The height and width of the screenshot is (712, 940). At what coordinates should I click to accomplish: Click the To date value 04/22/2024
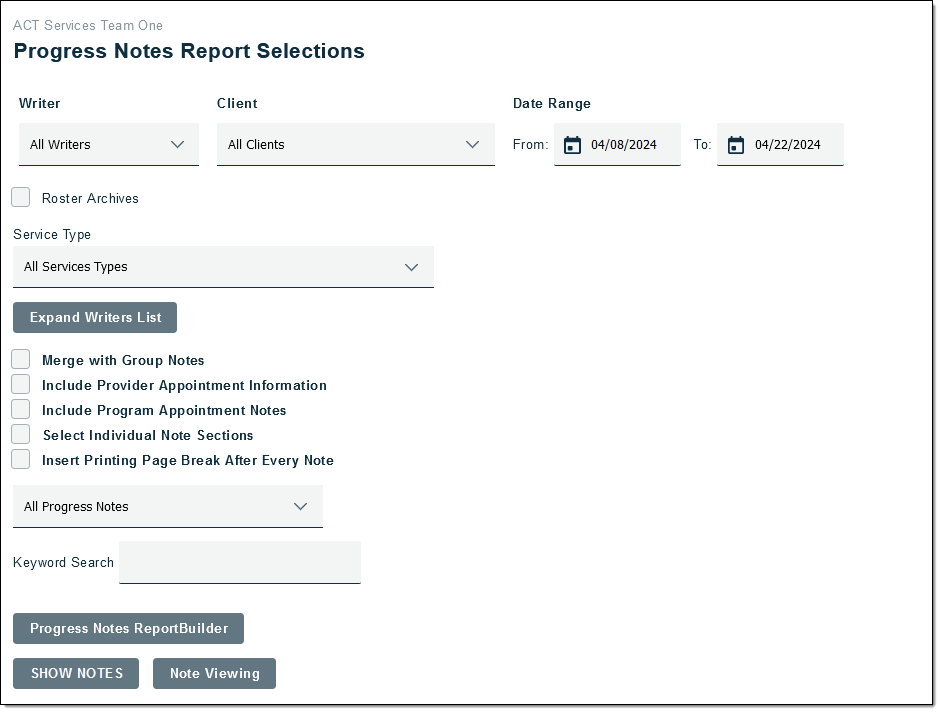[x=788, y=145]
